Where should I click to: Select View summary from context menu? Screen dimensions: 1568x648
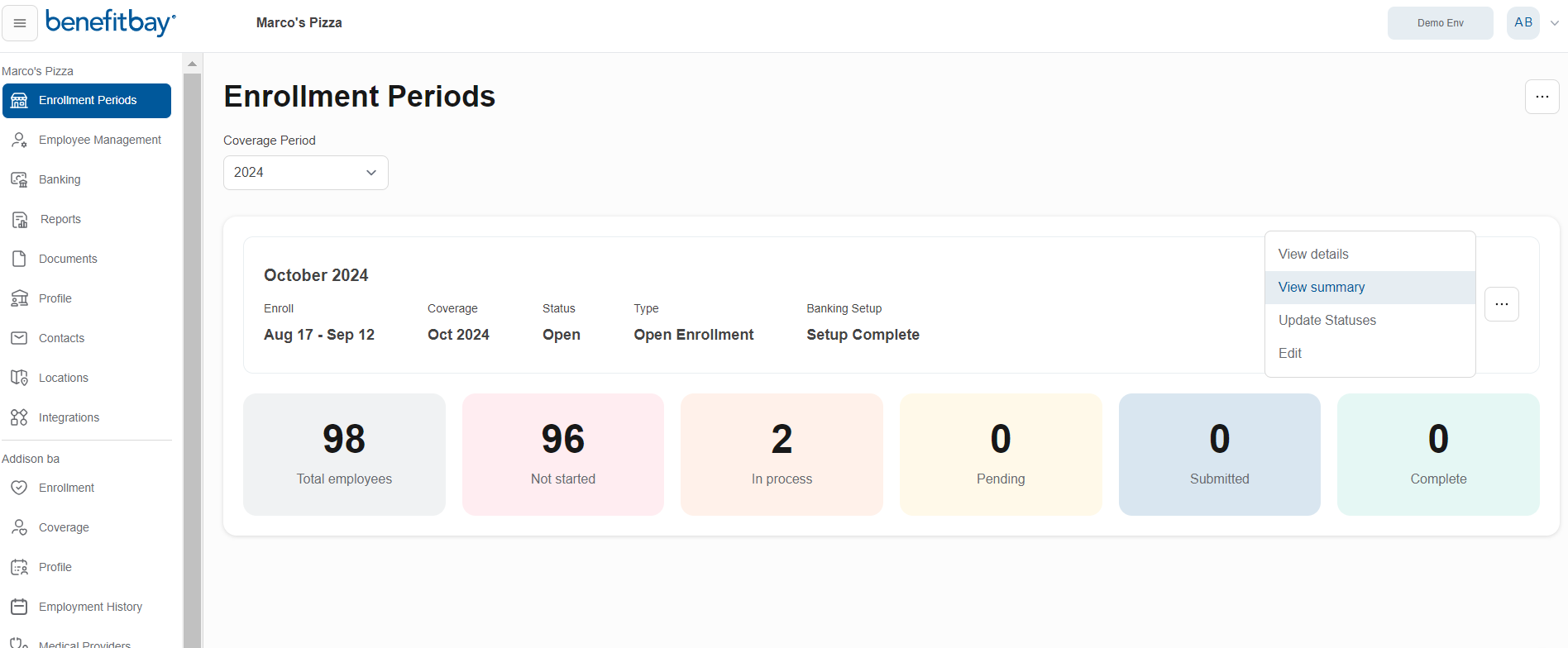pos(1321,288)
